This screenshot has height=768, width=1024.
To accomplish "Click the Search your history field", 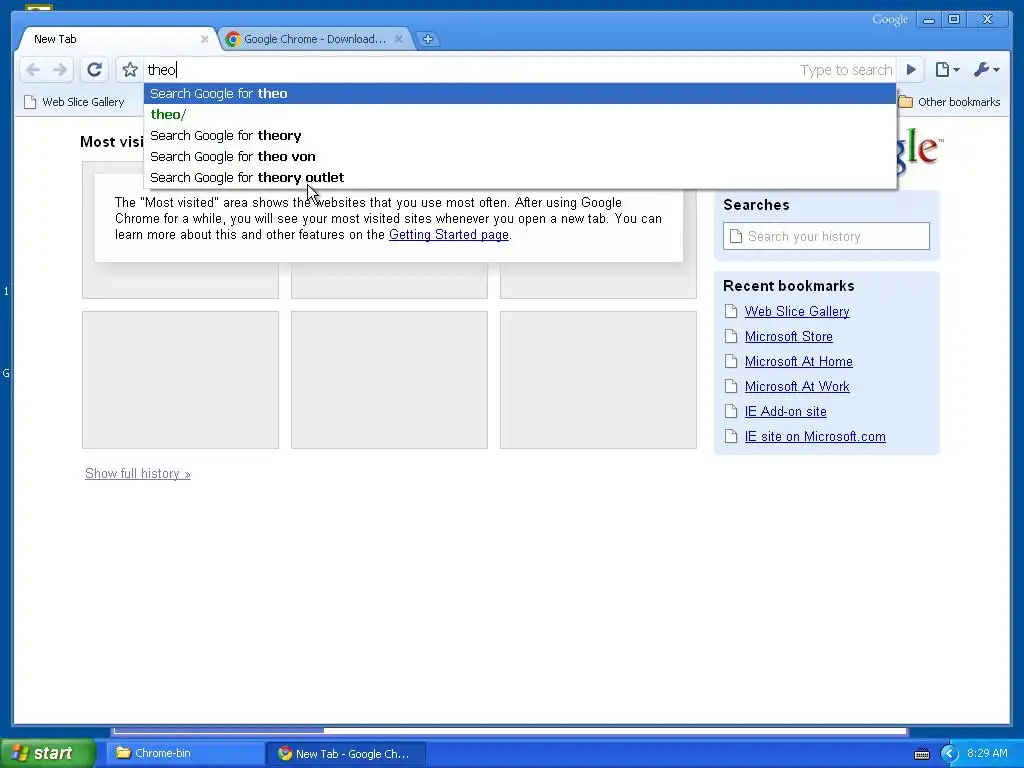I will pos(826,236).
